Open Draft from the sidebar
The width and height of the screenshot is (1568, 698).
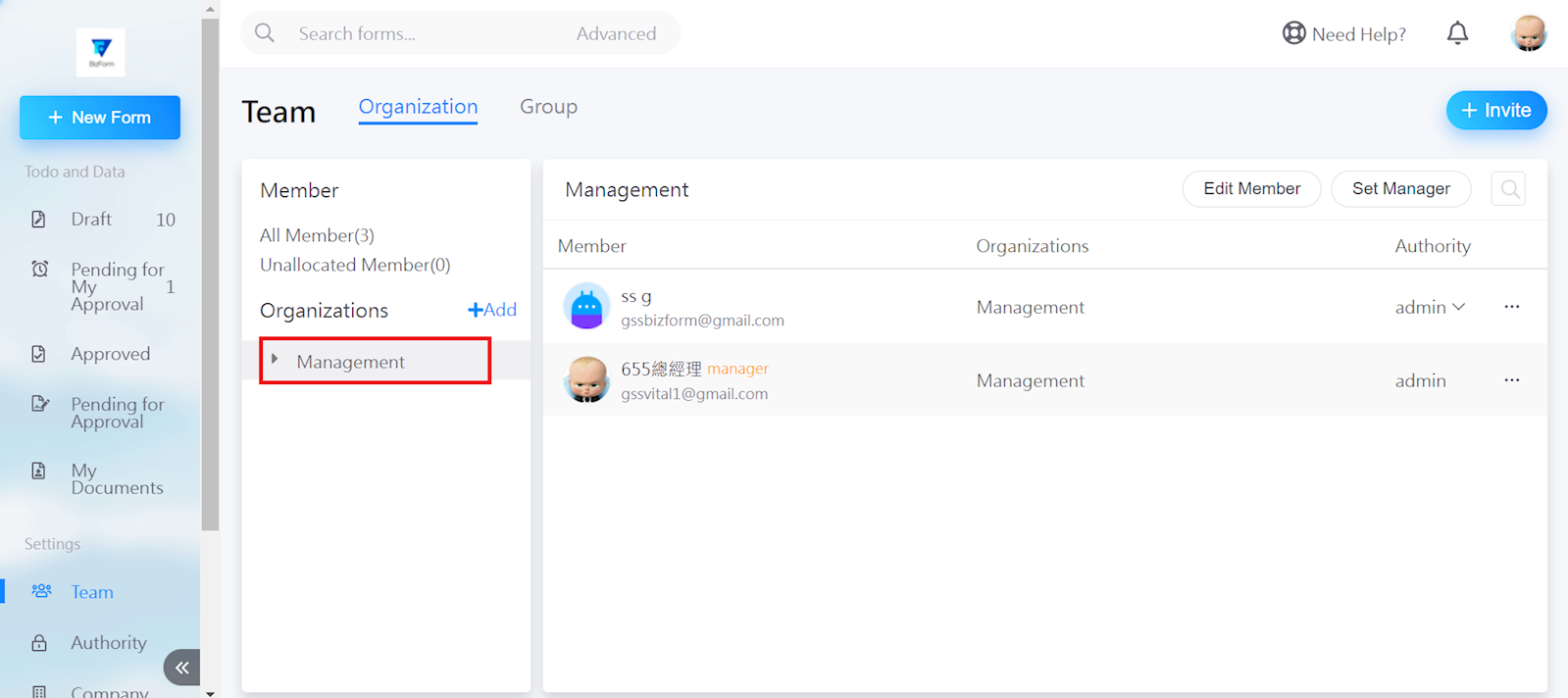click(x=91, y=220)
